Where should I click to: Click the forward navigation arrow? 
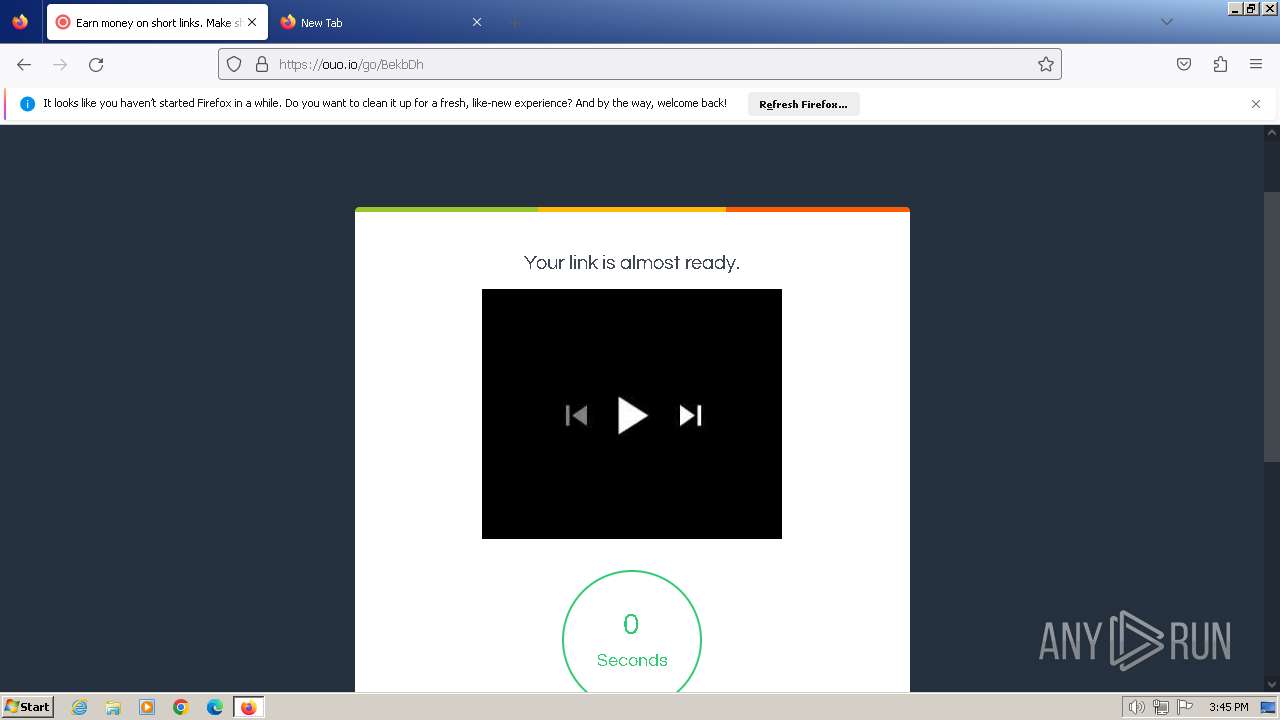60,64
